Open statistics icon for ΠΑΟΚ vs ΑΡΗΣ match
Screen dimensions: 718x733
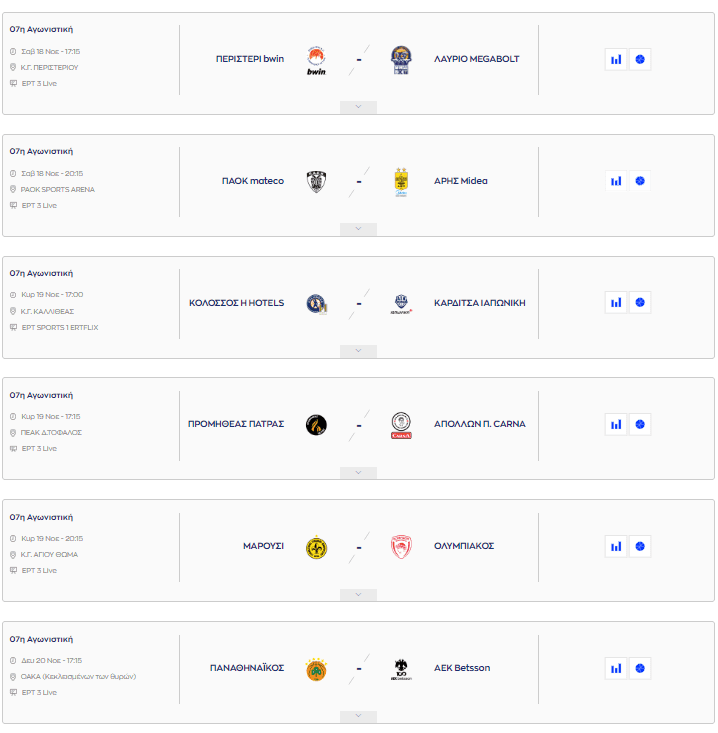(616, 181)
